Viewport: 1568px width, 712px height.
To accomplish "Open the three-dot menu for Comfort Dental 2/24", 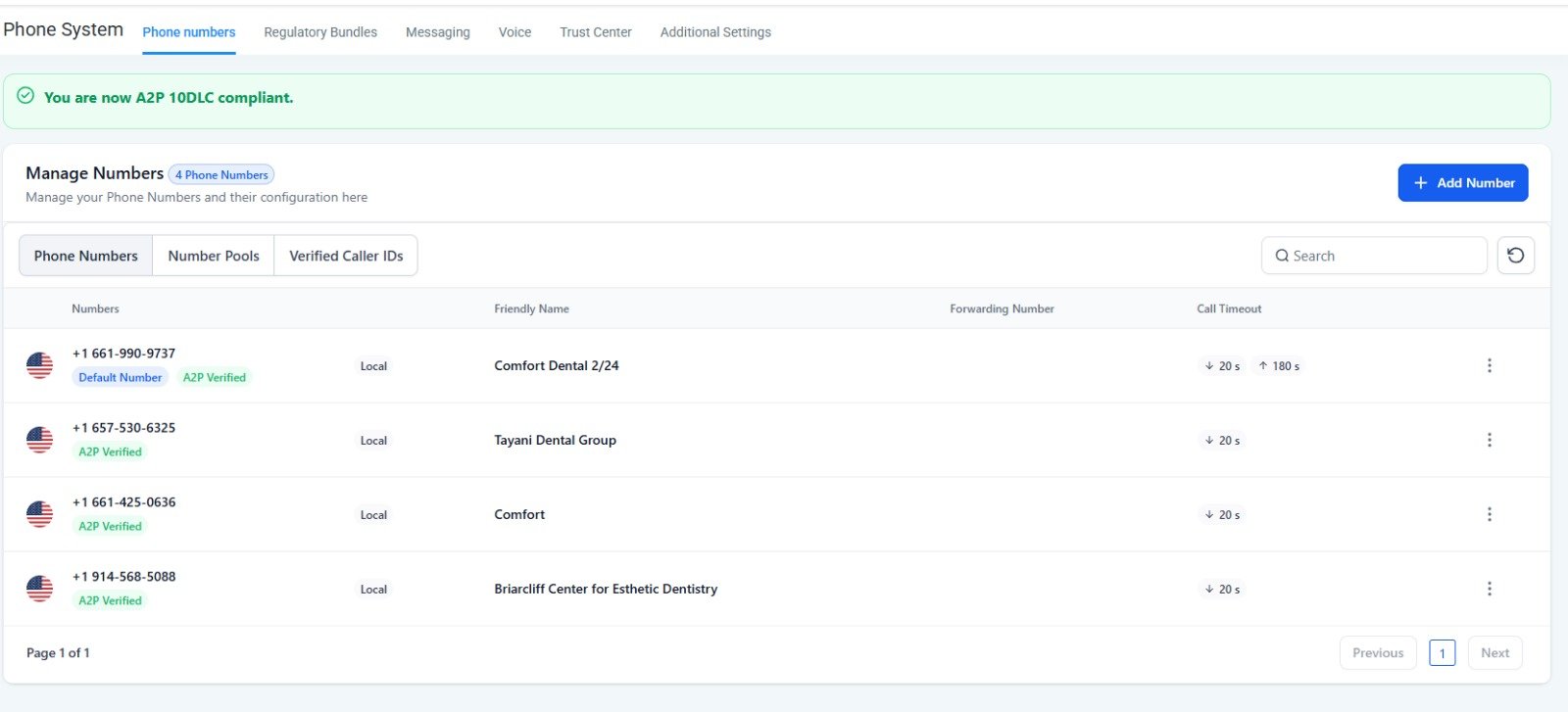I will point(1489,365).
